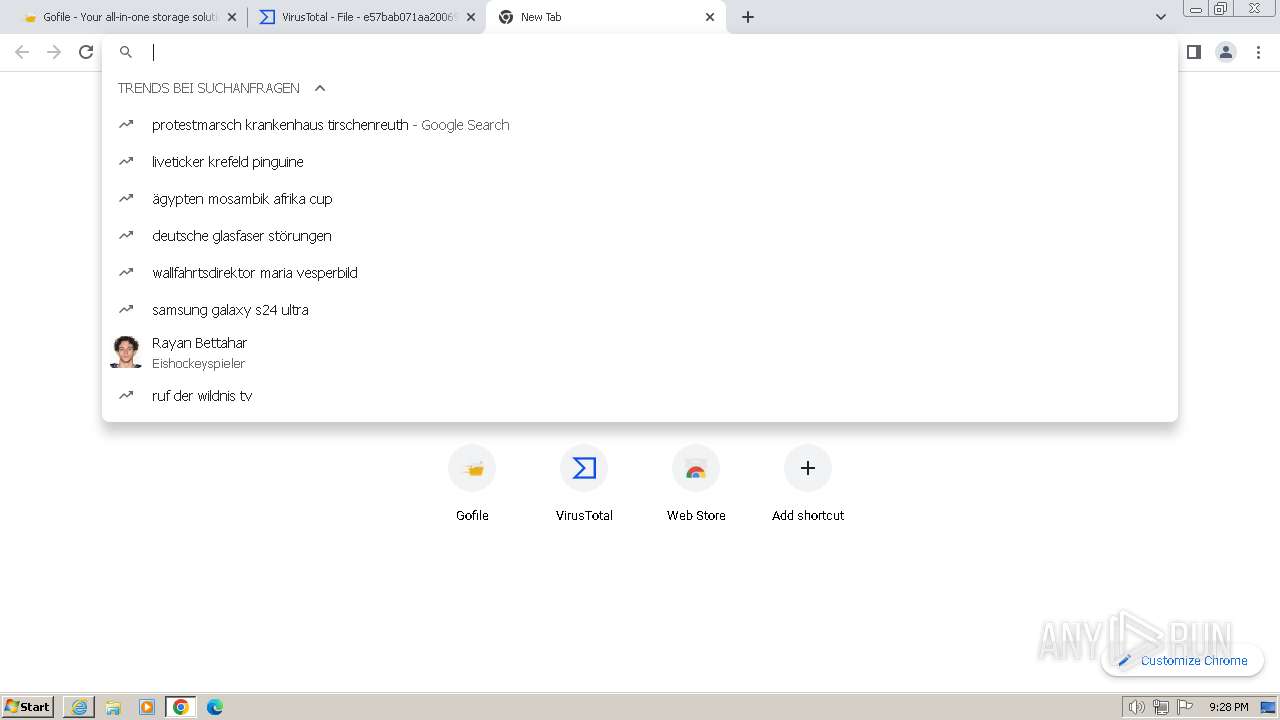
Task: Click the trending arrow beside liveticker krefeld
Action: 126,161
